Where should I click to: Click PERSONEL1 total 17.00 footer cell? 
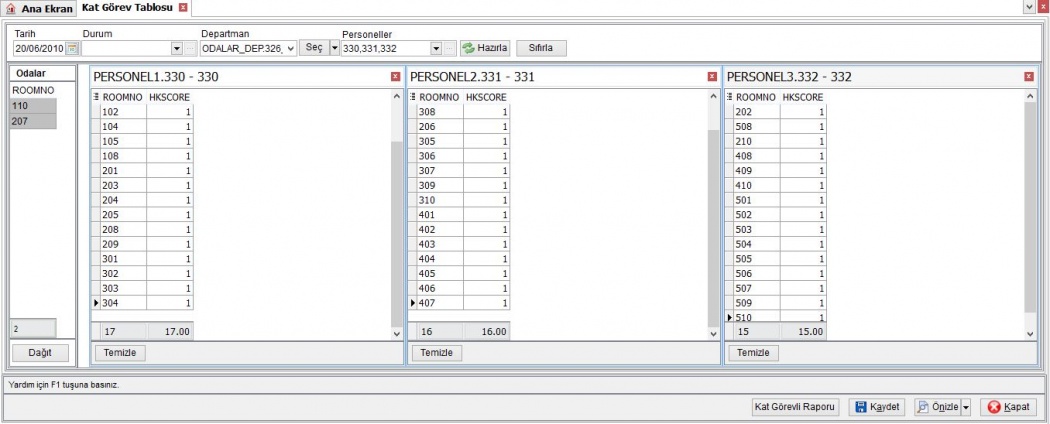pos(170,332)
